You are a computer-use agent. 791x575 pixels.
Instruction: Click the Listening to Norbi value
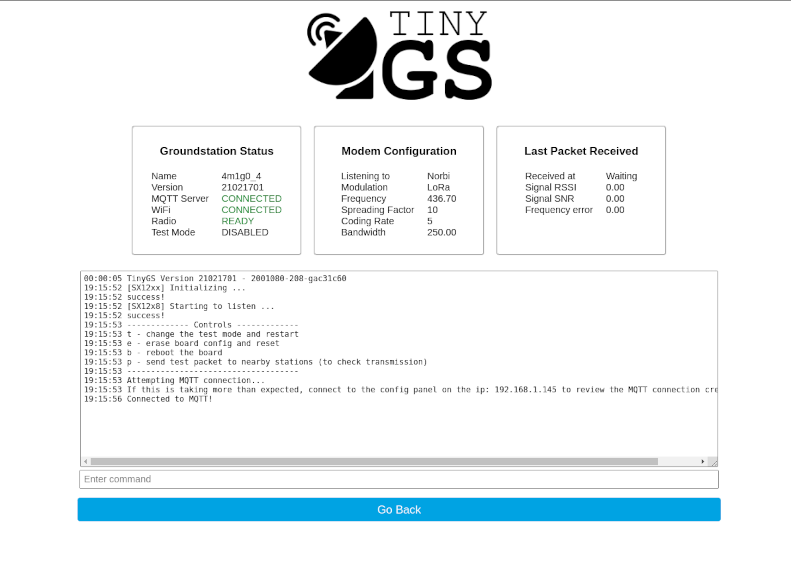438,176
